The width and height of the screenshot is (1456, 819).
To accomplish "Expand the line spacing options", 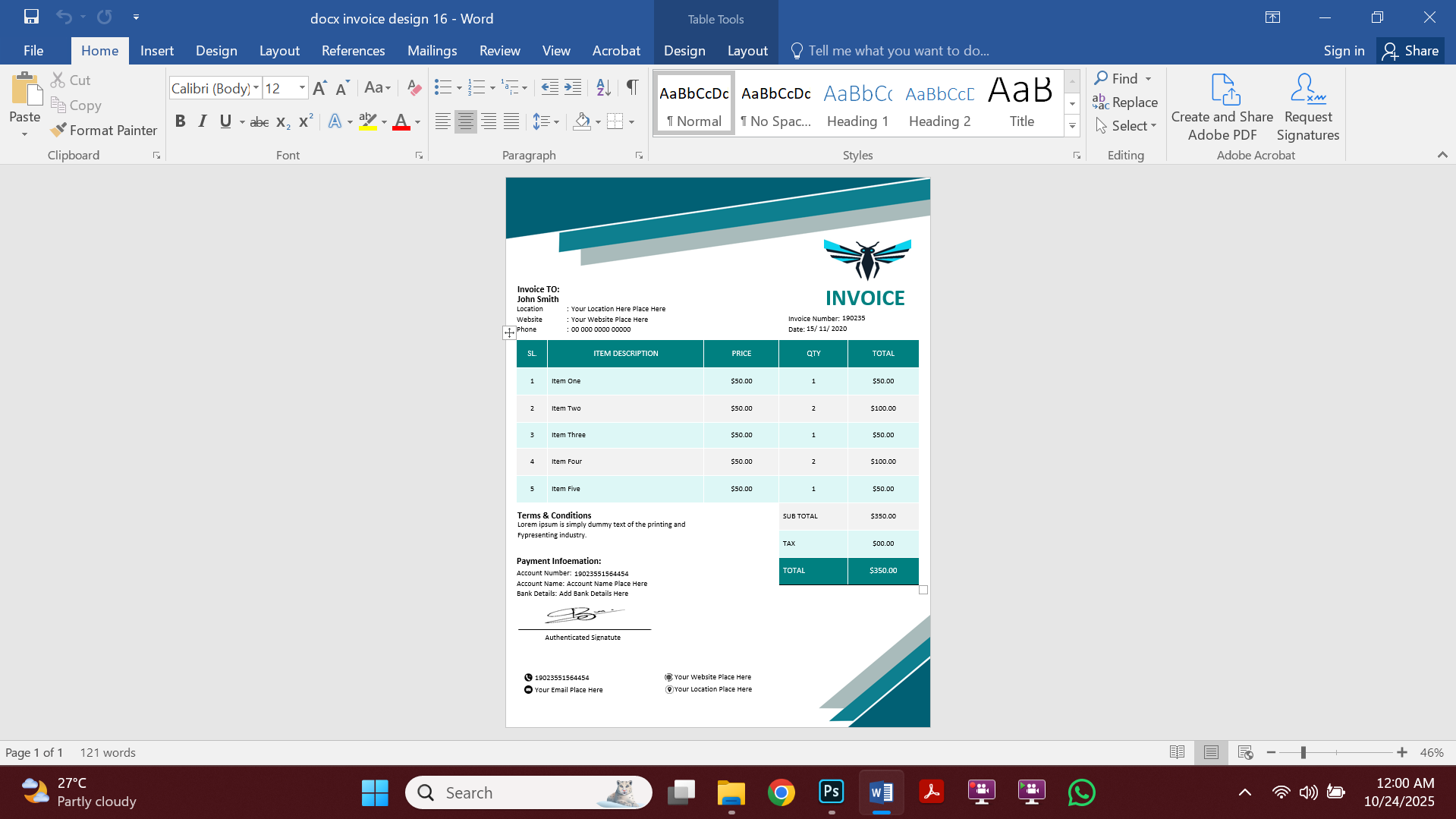I will pyautogui.click(x=556, y=121).
